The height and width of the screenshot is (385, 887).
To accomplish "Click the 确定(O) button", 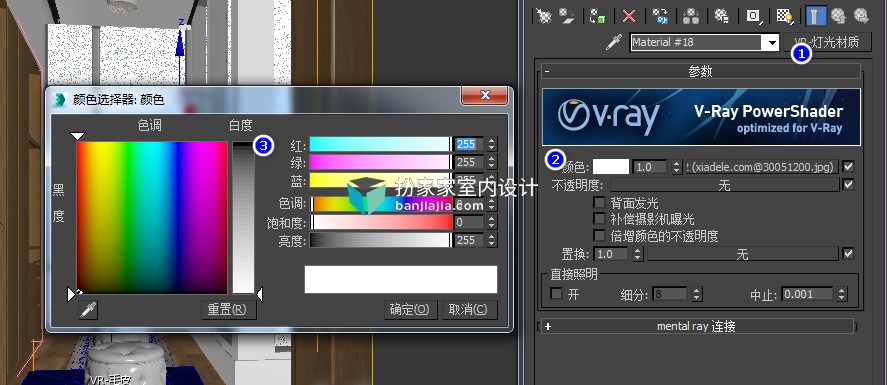I will click(x=411, y=310).
